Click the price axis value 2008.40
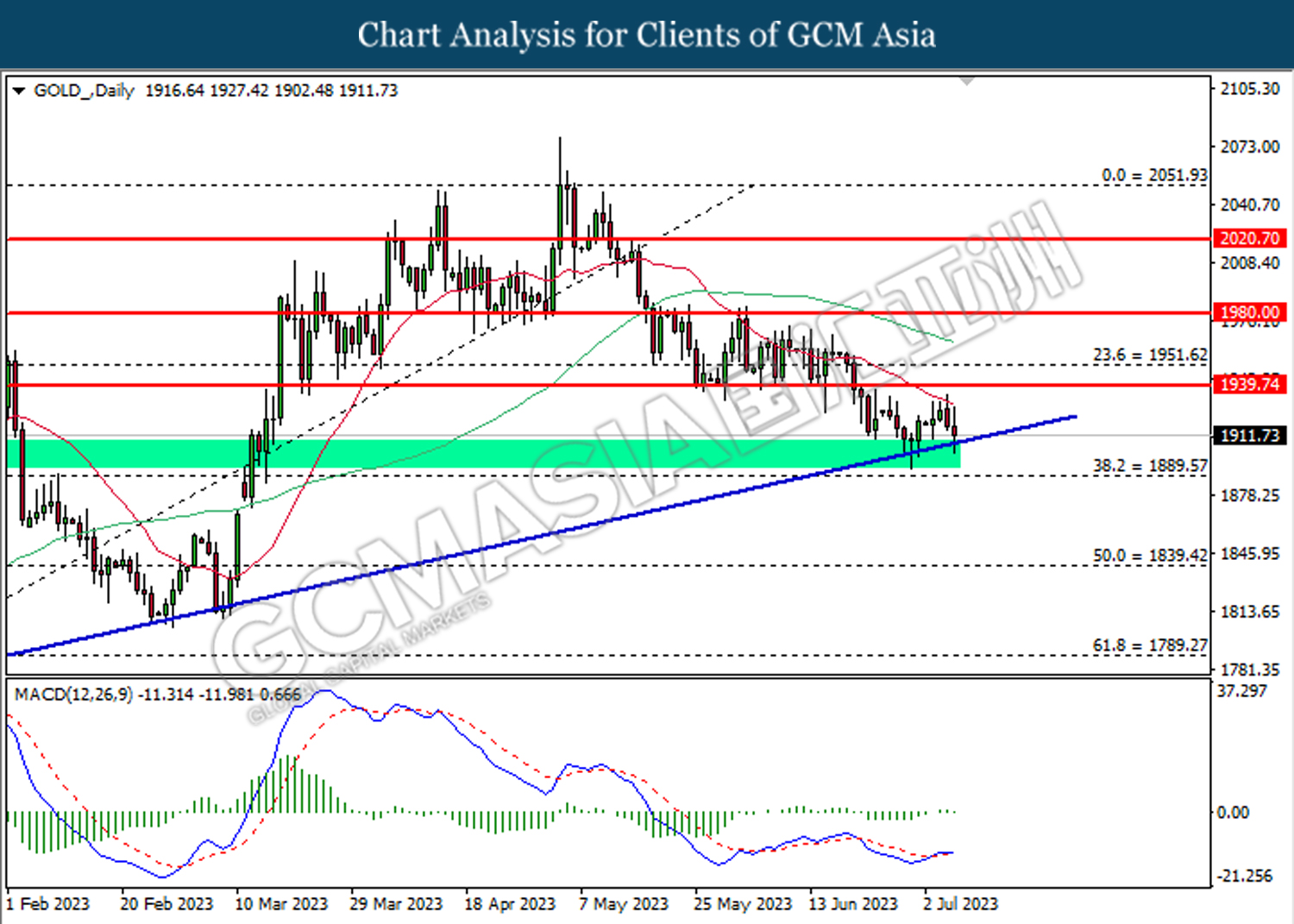 tap(1249, 262)
